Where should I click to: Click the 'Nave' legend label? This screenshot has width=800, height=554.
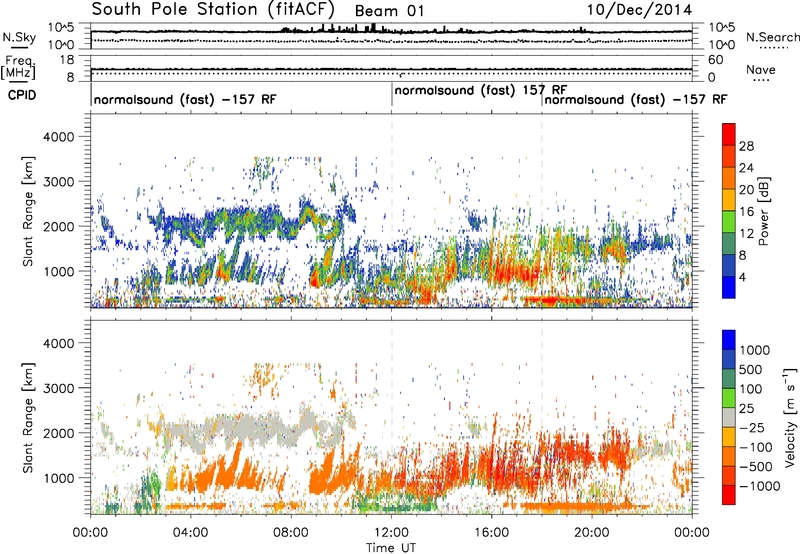pos(761,69)
